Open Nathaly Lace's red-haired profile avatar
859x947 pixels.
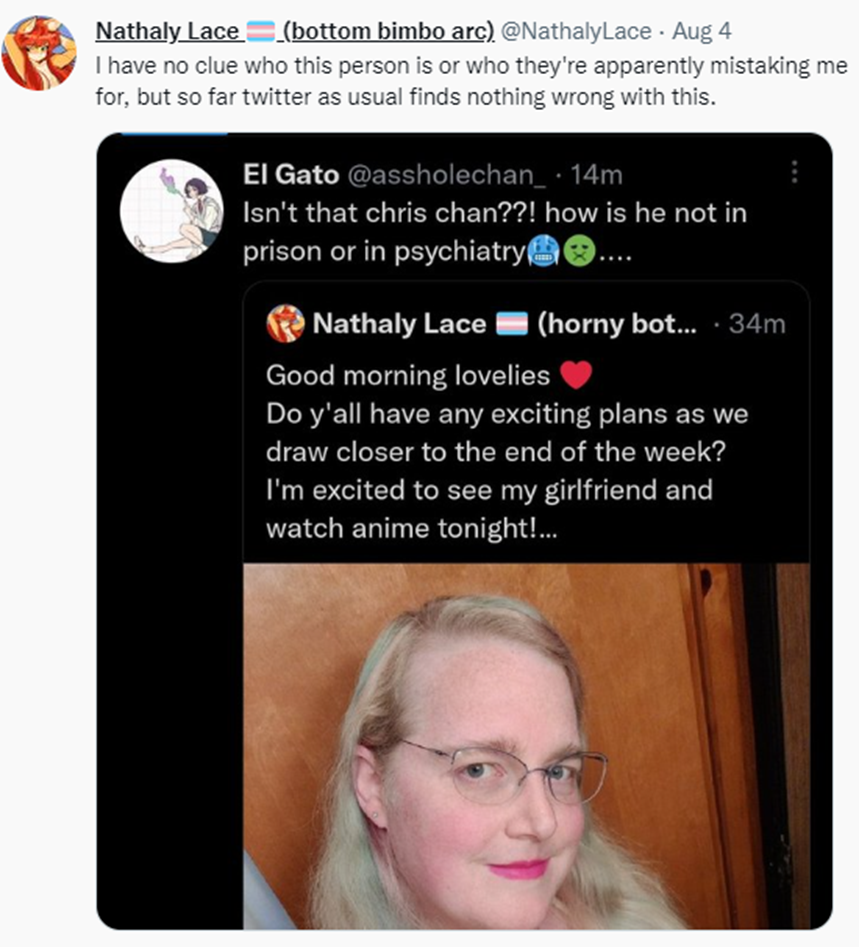pos(39,53)
